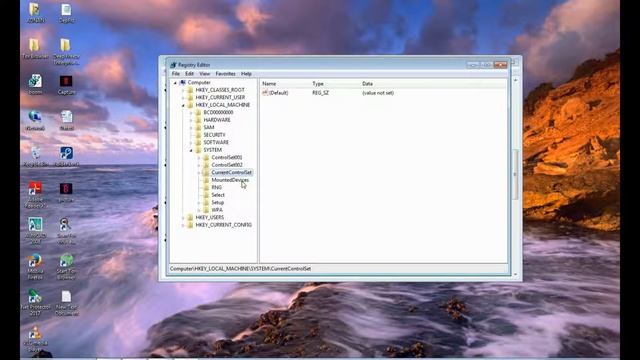Collapse the Computer root node arrow
This screenshot has width=640, height=360.
[x=176, y=83]
